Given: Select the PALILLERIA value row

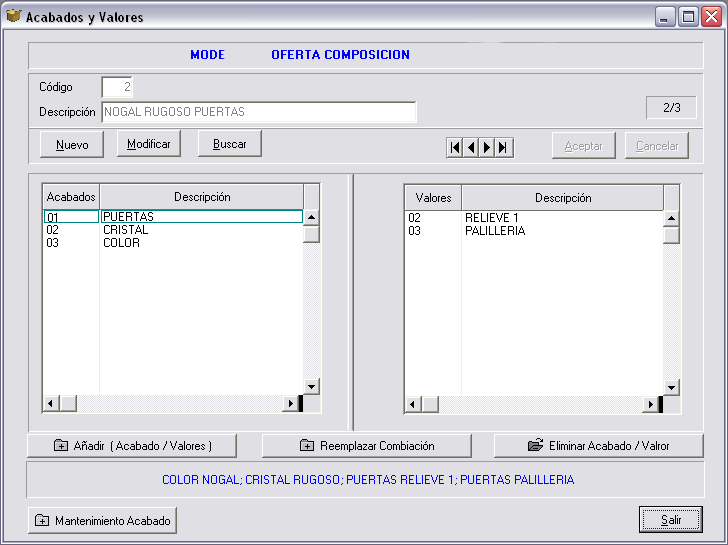Looking at the screenshot, I should [534, 231].
